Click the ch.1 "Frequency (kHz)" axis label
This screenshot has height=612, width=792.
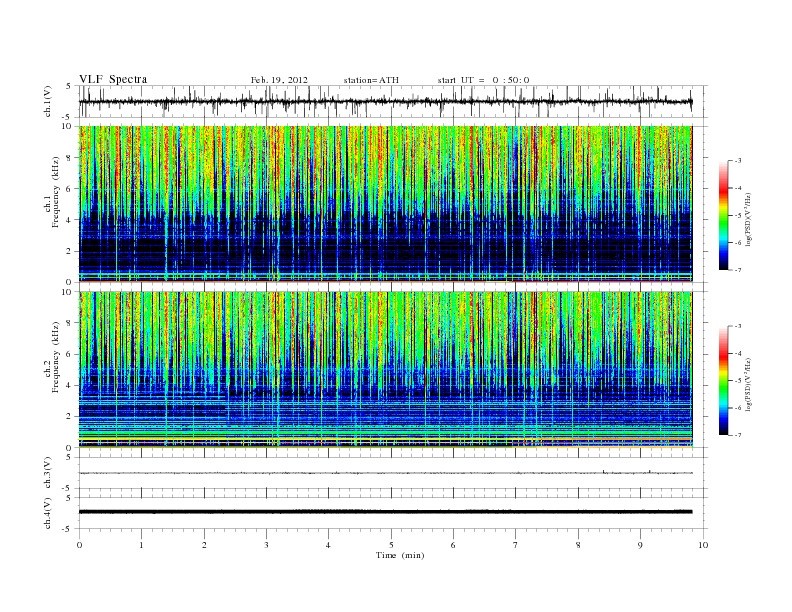click(x=56, y=192)
